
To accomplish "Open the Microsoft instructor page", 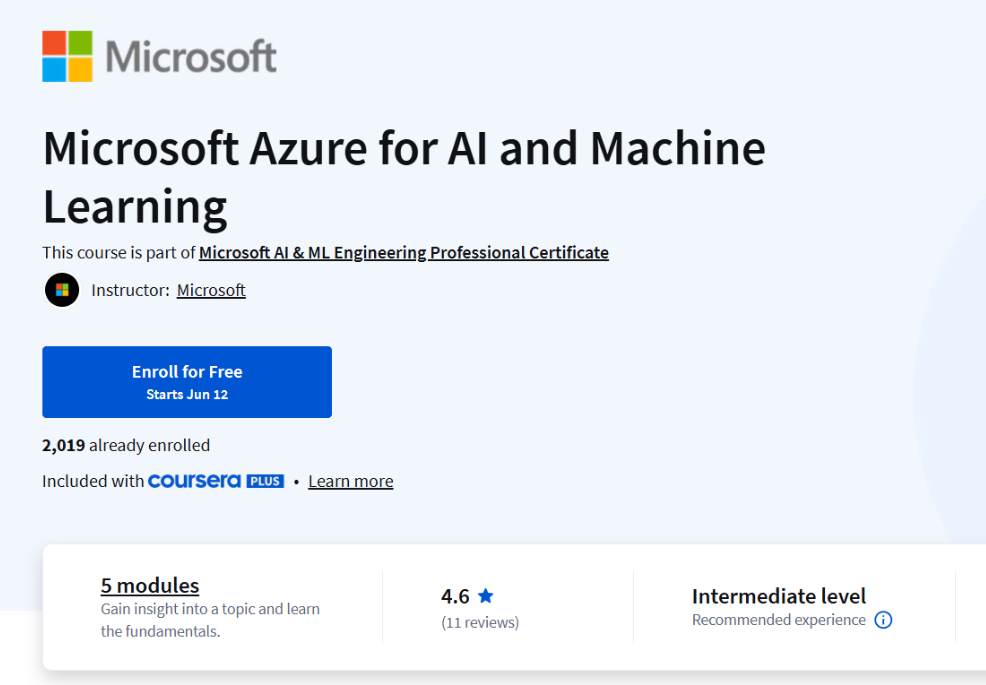I will point(211,290).
